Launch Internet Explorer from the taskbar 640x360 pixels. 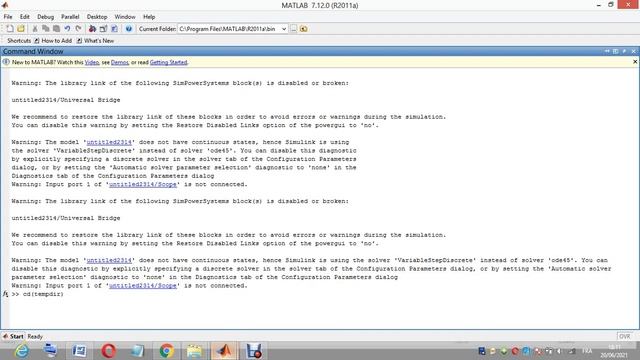click(x=21, y=351)
